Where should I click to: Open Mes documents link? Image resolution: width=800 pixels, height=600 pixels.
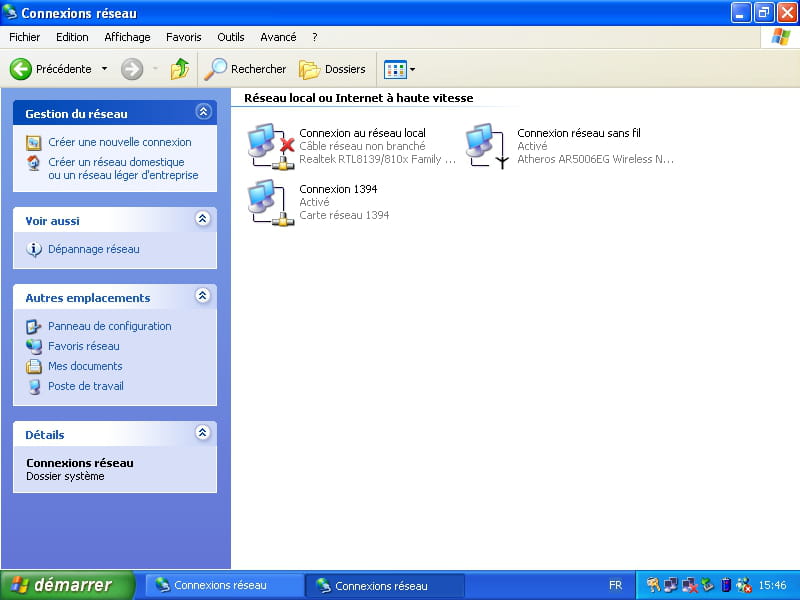pyautogui.click(x=85, y=366)
